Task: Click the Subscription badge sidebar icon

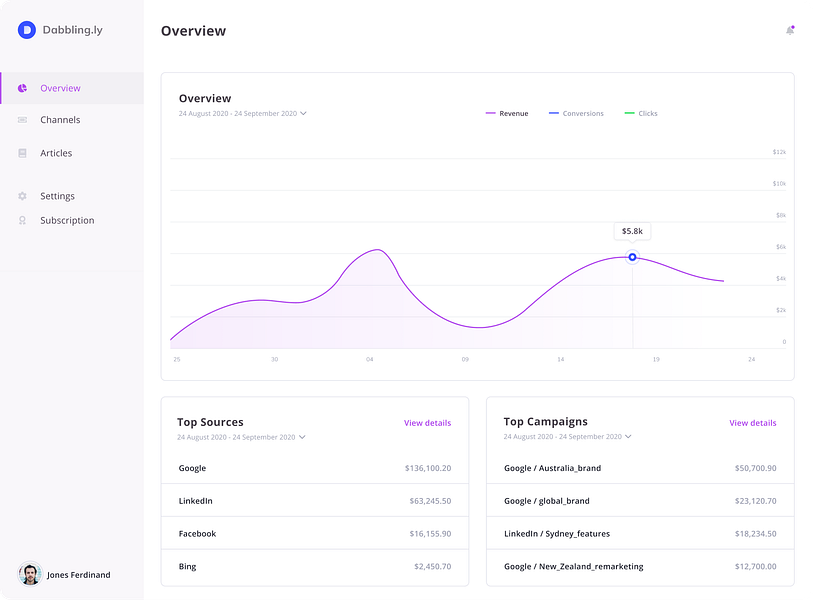Action: coord(22,220)
